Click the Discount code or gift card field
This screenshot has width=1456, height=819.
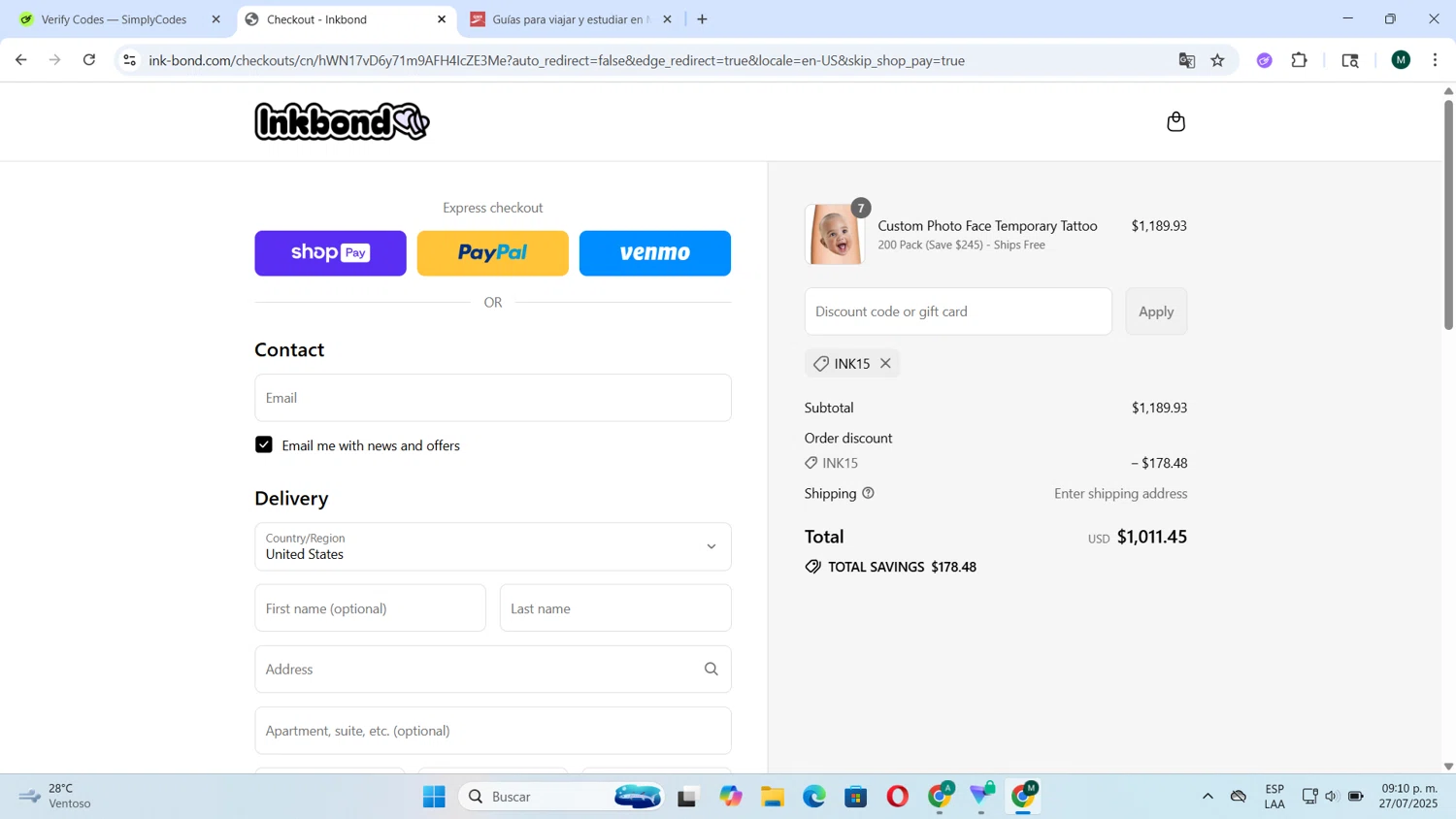pyautogui.click(x=958, y=311)
